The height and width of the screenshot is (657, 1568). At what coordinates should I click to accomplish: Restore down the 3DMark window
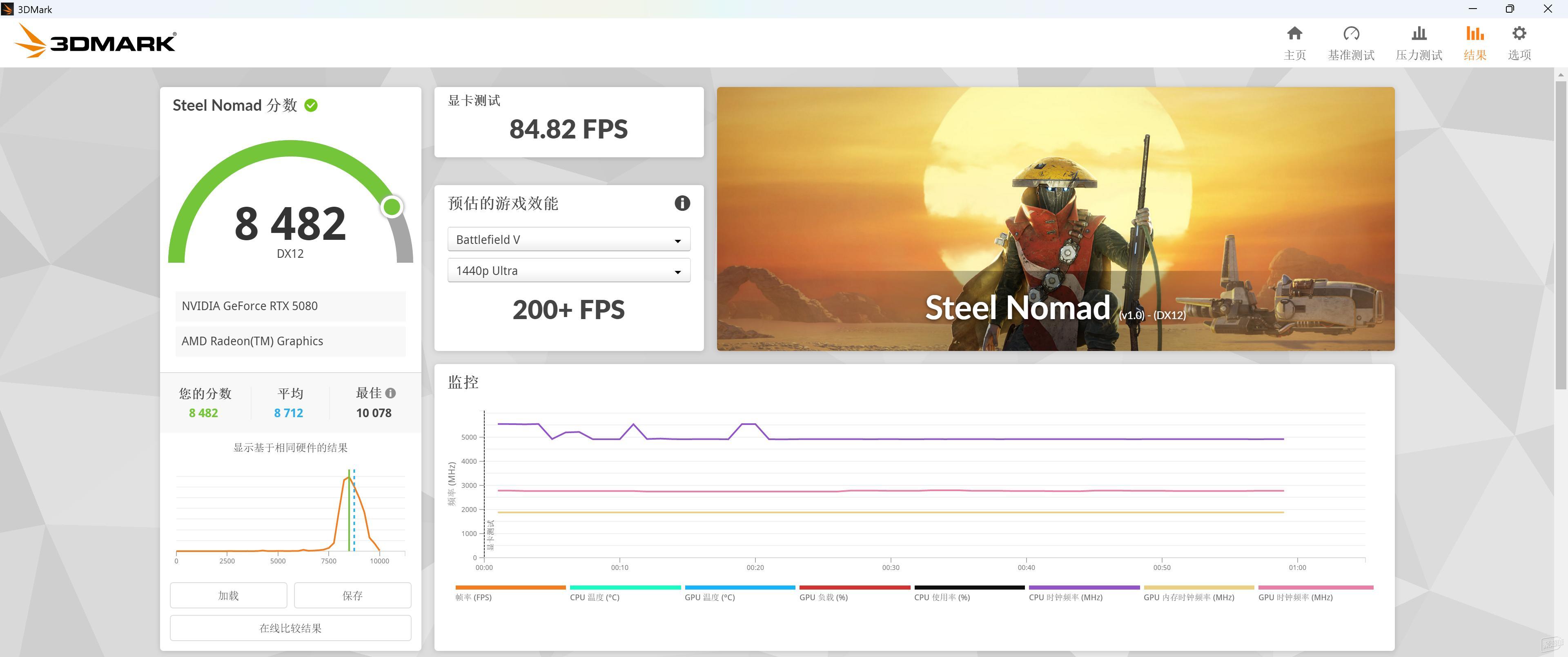(1510, 9)
